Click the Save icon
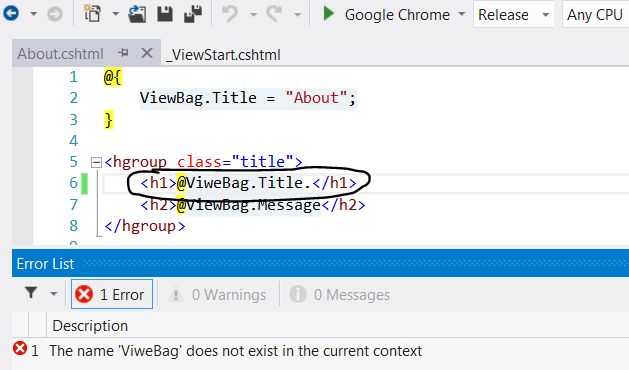 pos(165,14)
